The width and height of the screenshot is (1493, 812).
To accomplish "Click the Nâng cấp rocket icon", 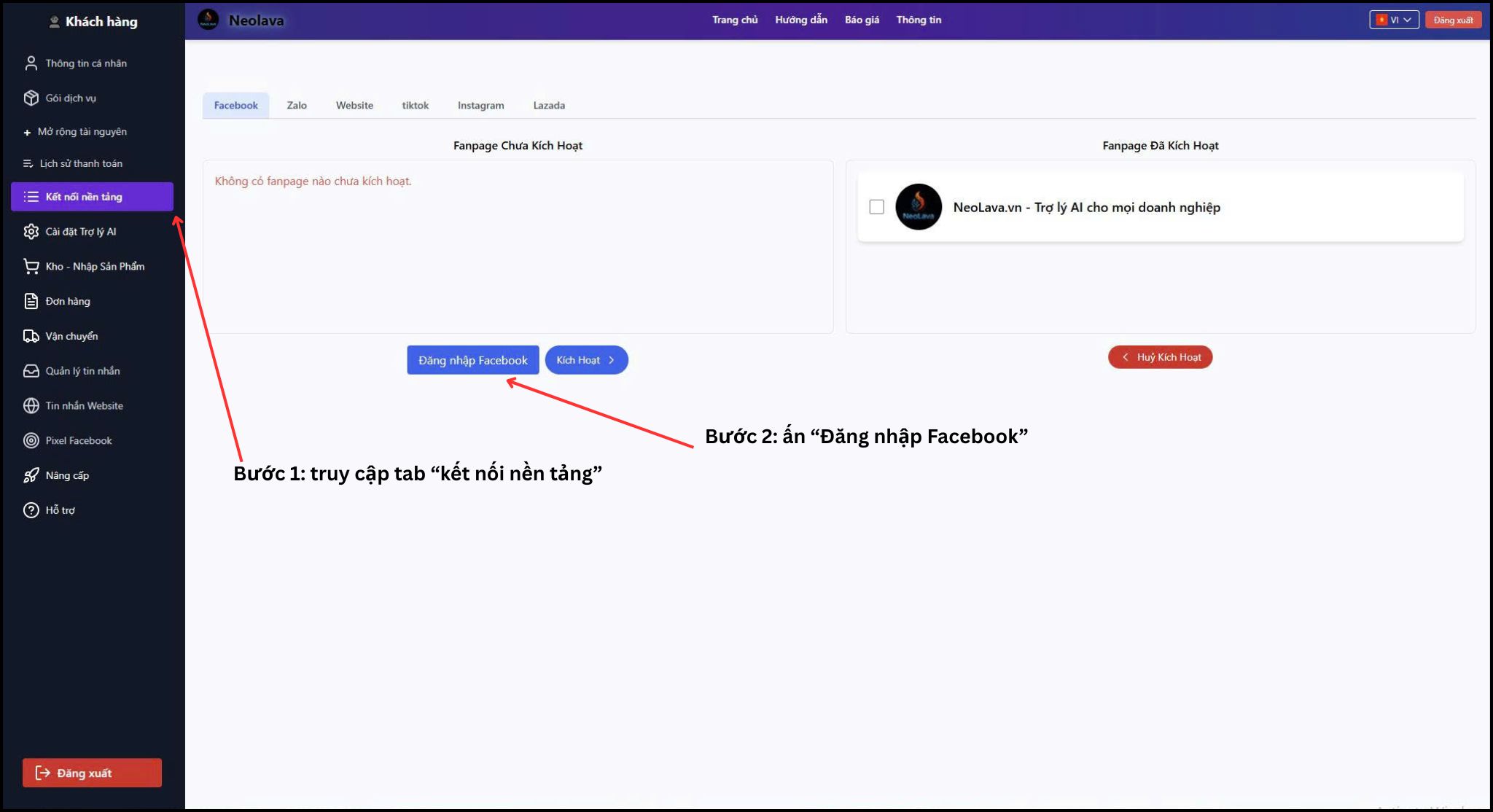I will [x=31, y=475].
